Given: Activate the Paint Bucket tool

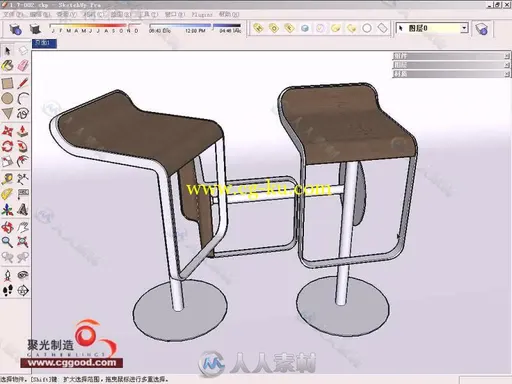Looking at the screenshot, I should [x=8, y=66].
